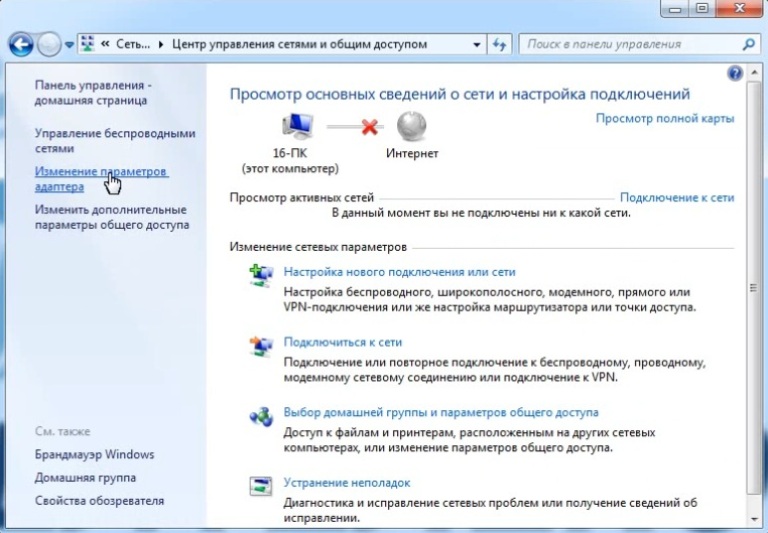The image size is (768, 533).
Task: Click the grey Internet globe icon
Action: point(411,126)
